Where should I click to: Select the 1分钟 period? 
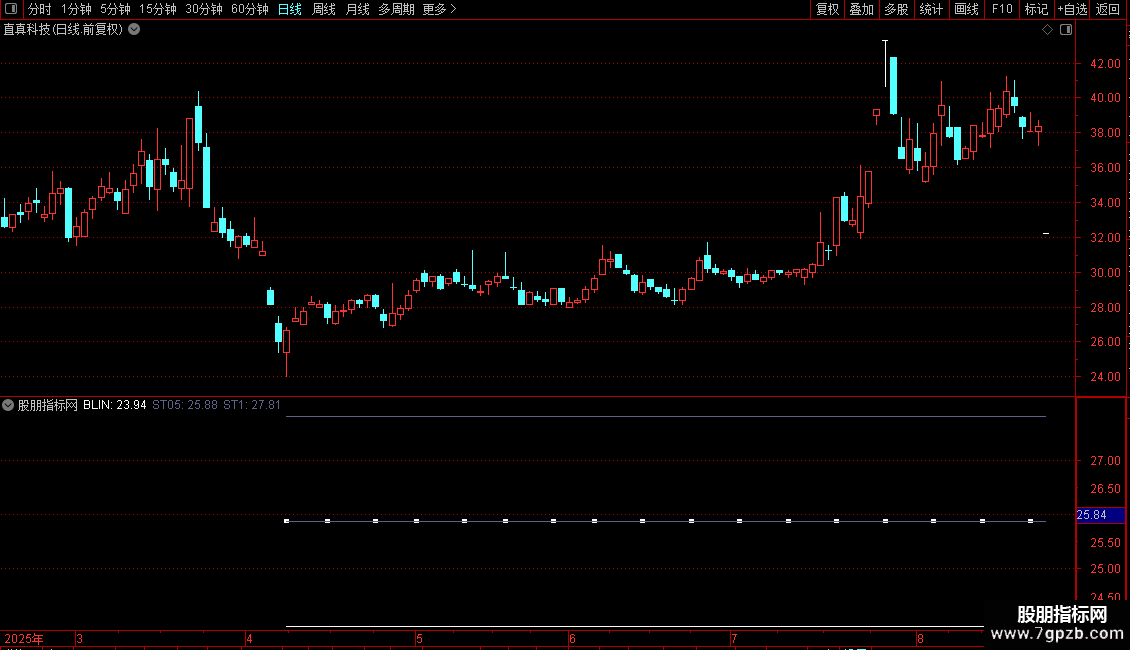(76, 9)
